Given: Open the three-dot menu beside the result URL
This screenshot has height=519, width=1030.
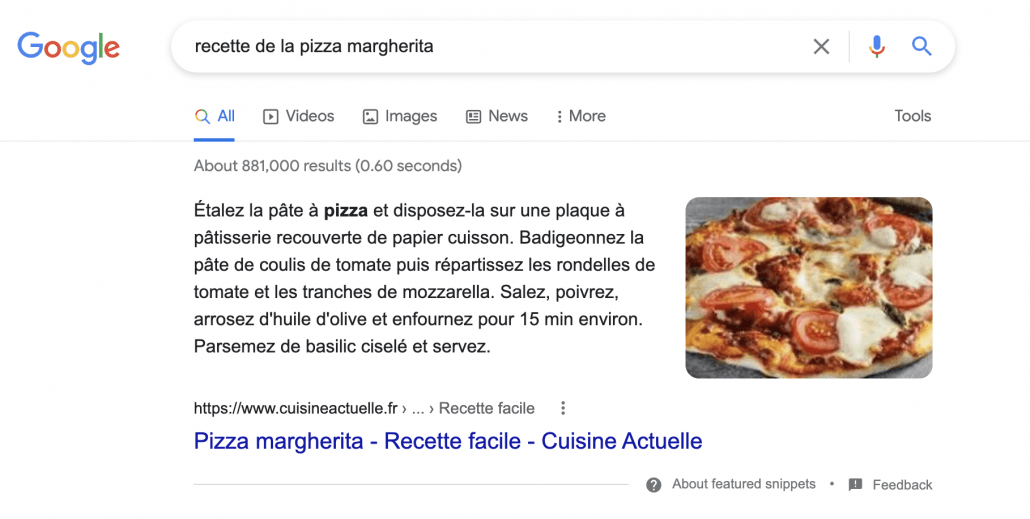Looking at the screenshot, I should pos(563,408).
